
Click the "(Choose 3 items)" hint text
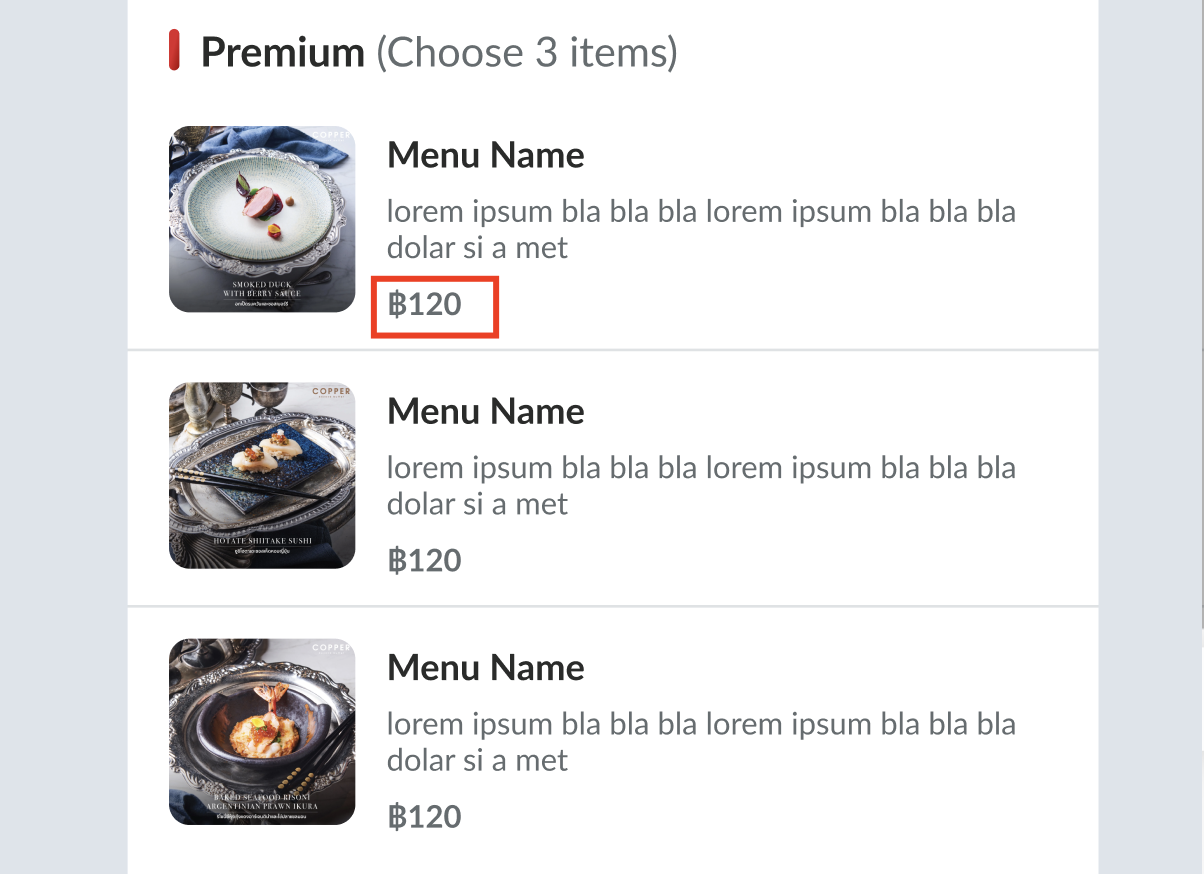pyautogui.click(x=527, y=52)
